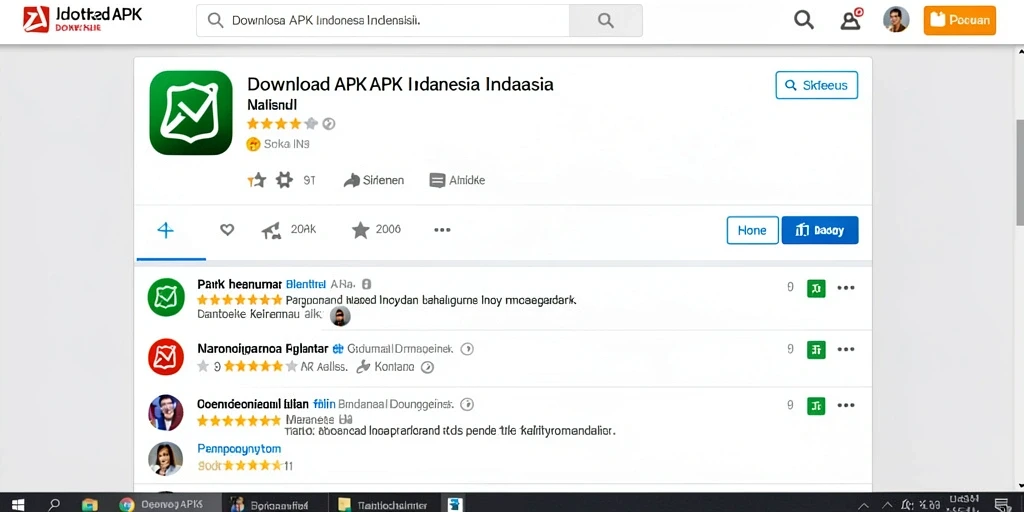Click green icon in Ooenideonieoml lilan row
This screenshot has width=1024, height=512.
(x=816, y=406)
